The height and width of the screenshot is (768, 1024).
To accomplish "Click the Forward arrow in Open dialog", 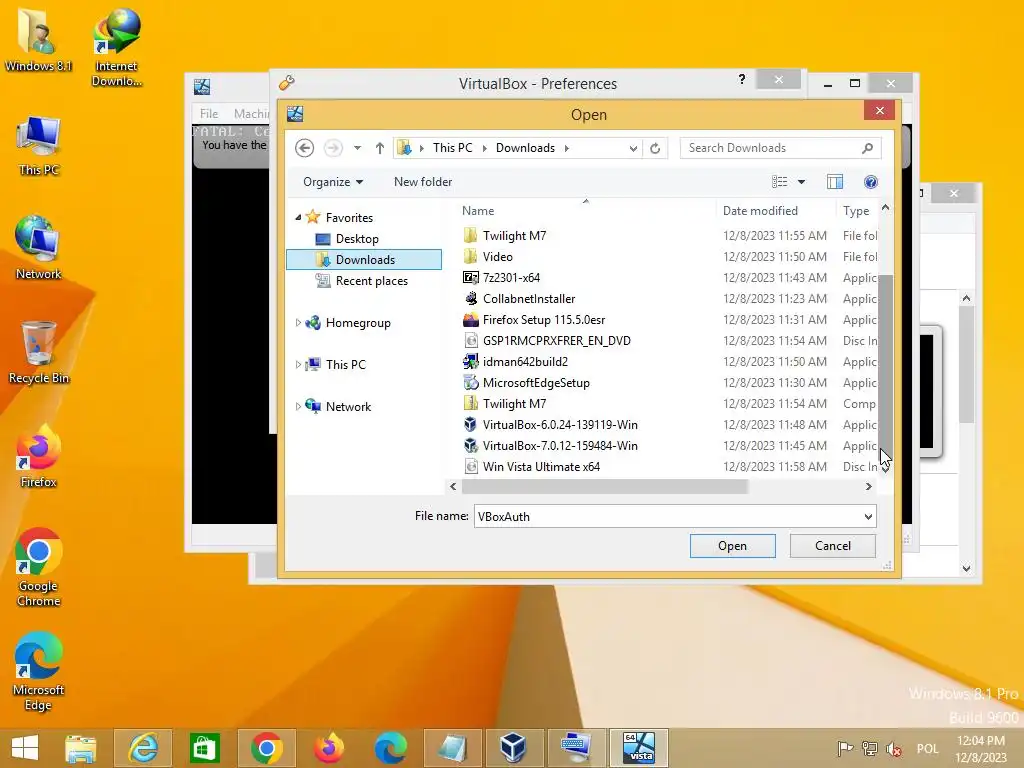I will pyautogui.click(x=333, y=148).
